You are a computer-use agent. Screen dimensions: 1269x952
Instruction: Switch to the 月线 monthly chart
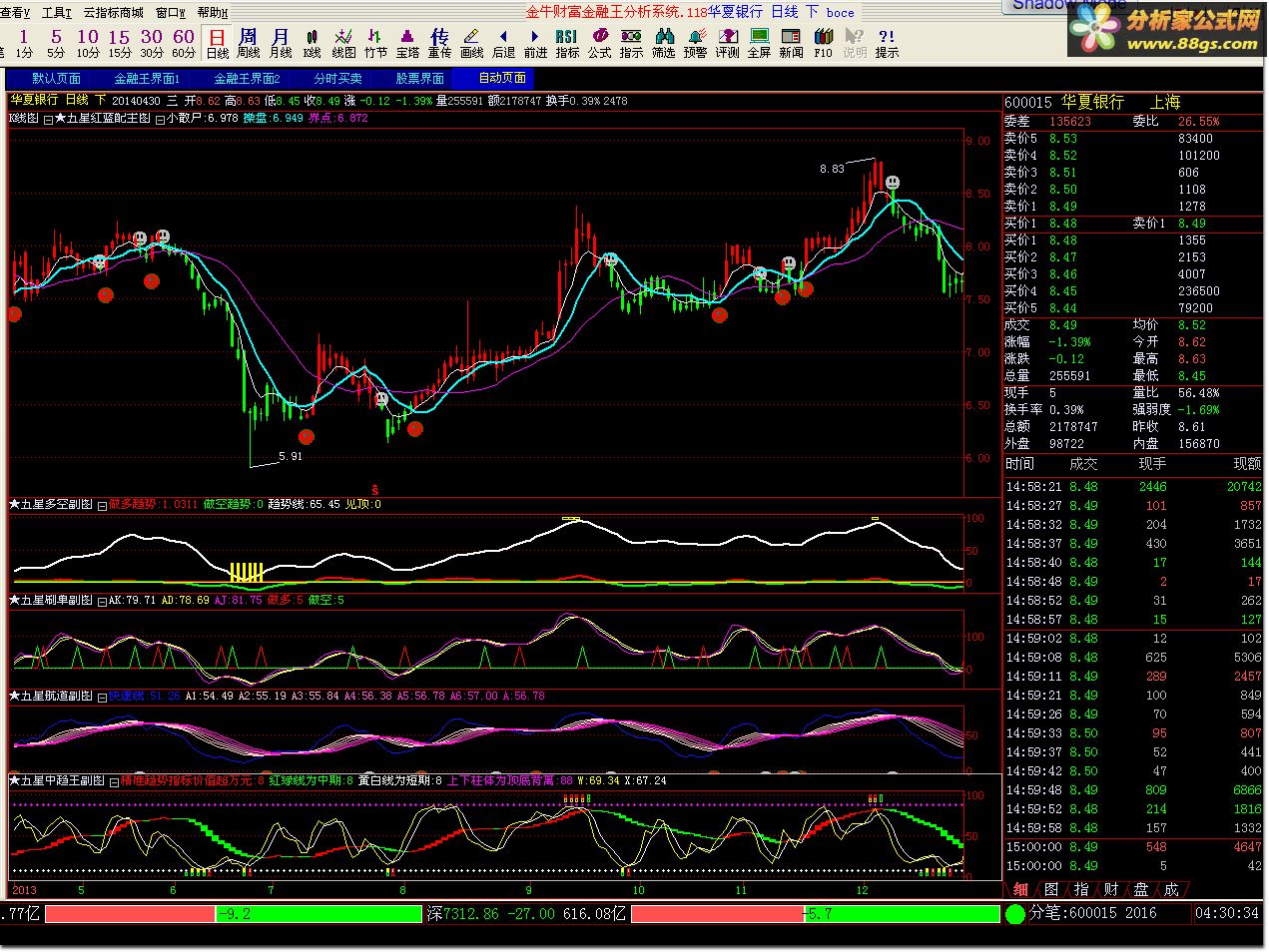point(281,43)
